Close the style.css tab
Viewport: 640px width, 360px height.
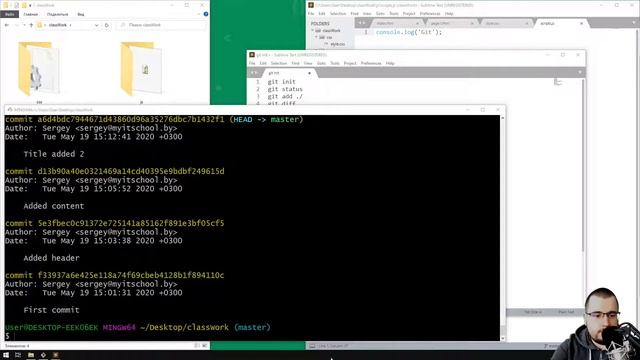click(527, 24)
